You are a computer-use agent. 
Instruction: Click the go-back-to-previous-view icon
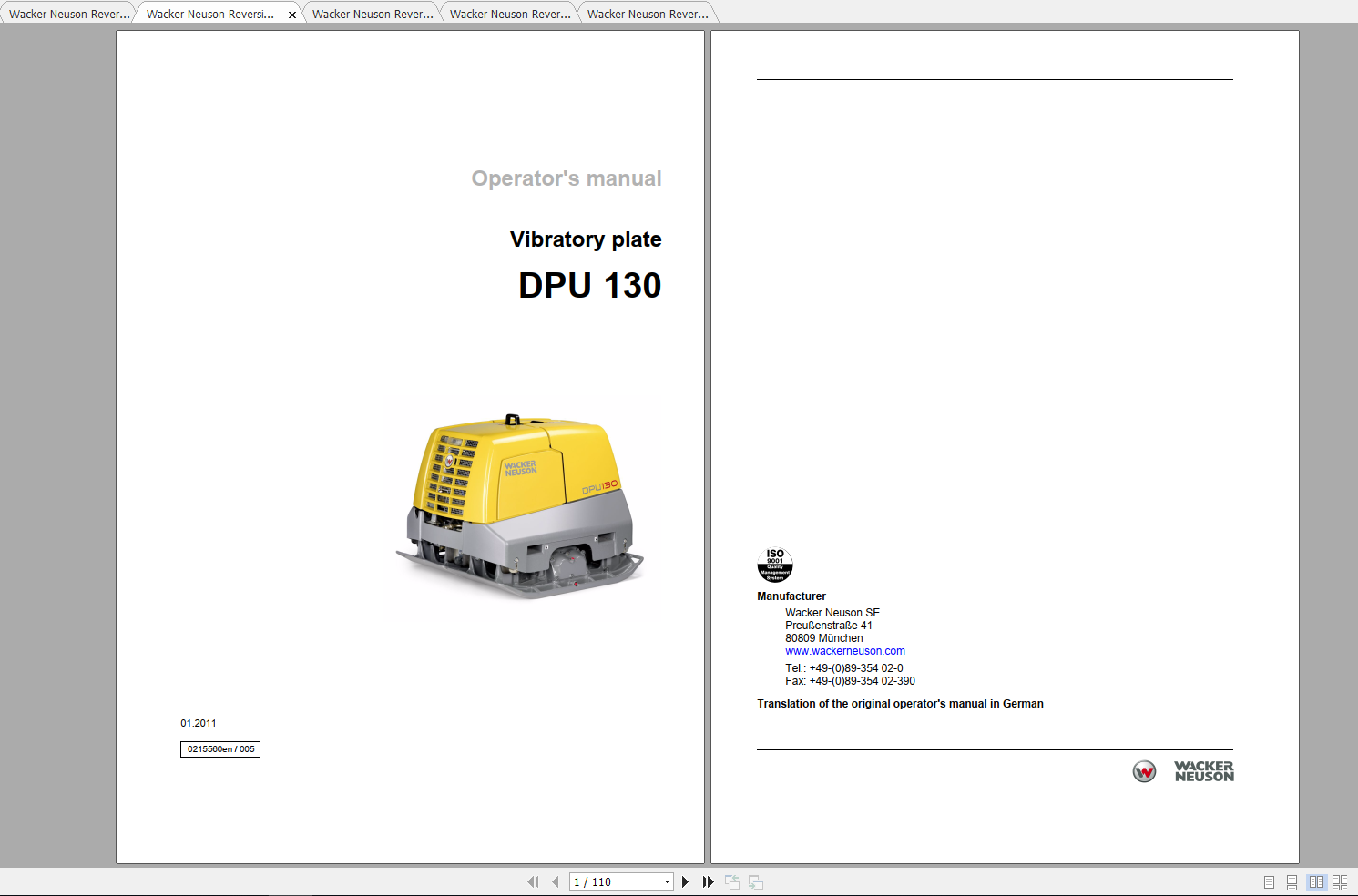tap(732, 881)
